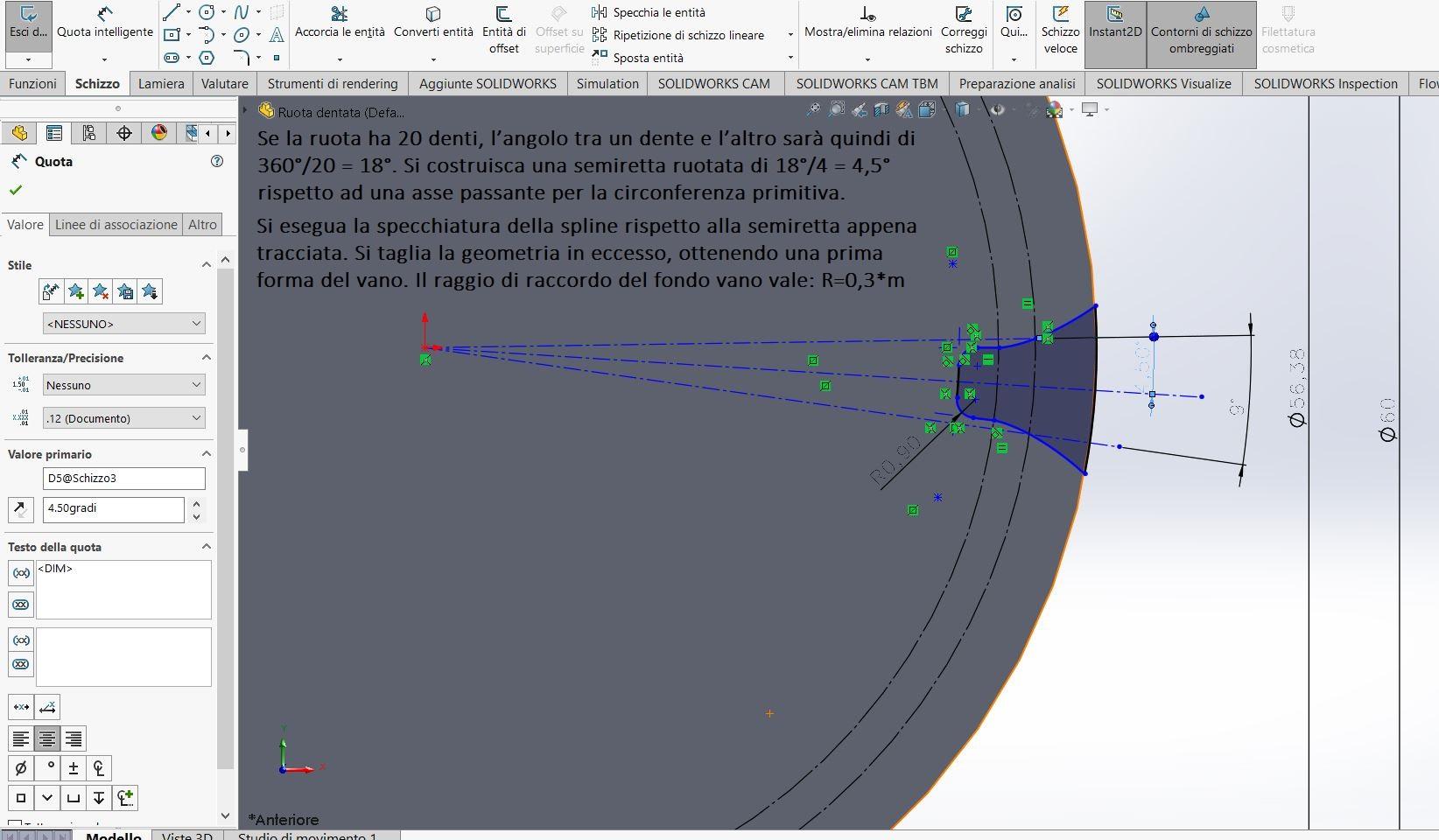1439x840 pixels.
Task: Activate the Smart Dimension tool
Action: pos(103,22)
